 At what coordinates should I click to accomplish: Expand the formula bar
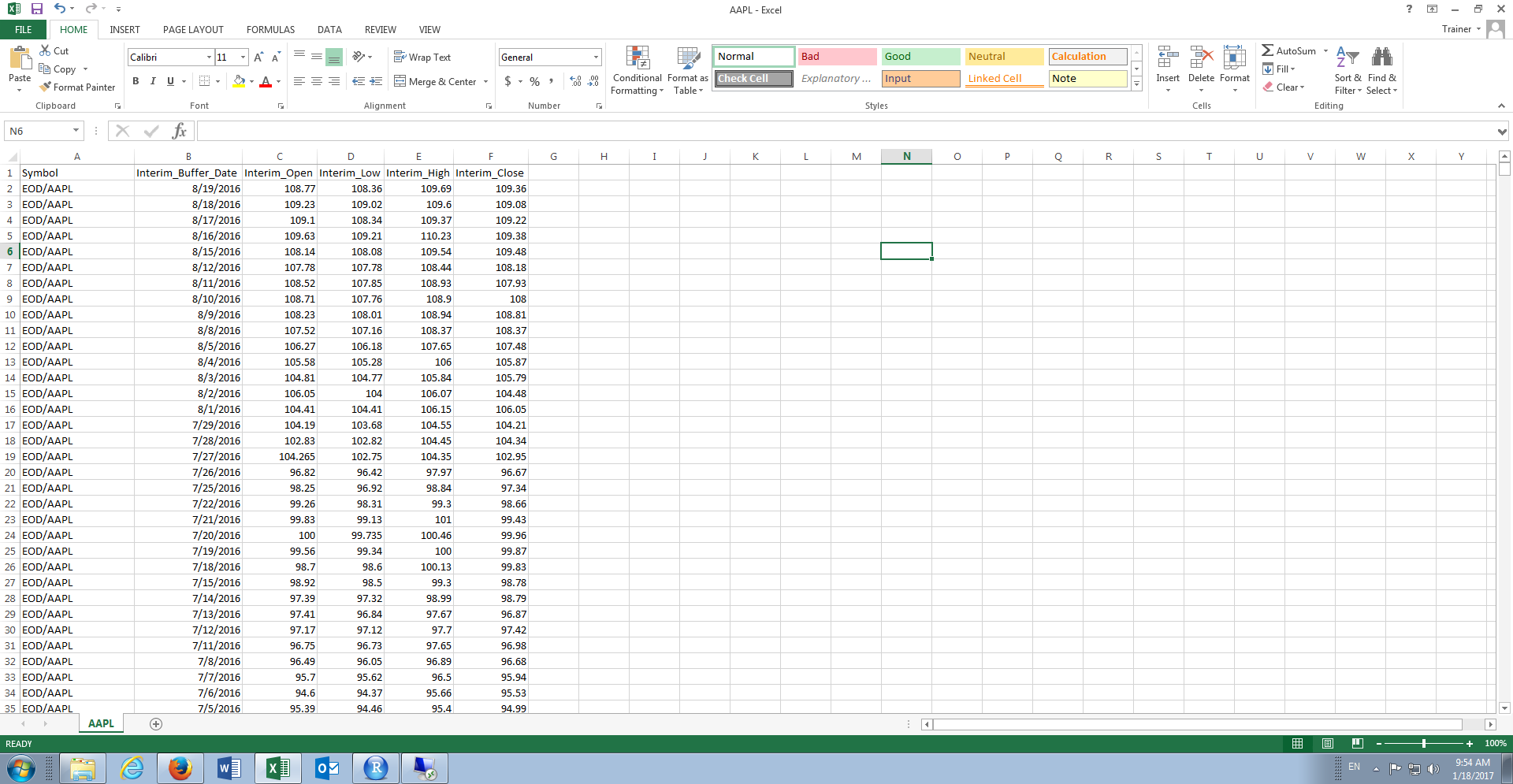click(x=1502, y=132)
